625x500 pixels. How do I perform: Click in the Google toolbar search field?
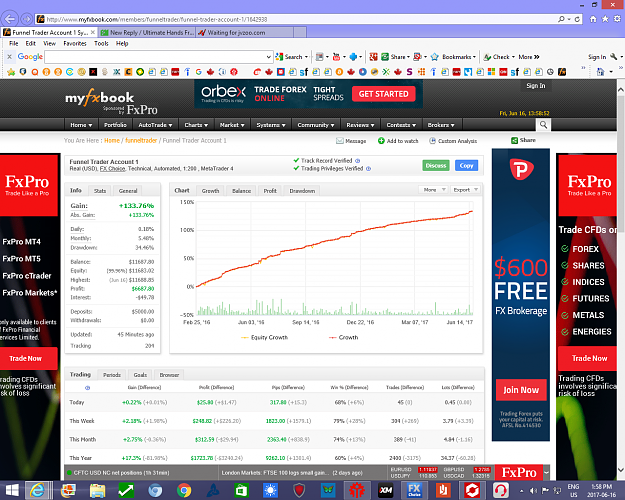[x=155, y=57]
